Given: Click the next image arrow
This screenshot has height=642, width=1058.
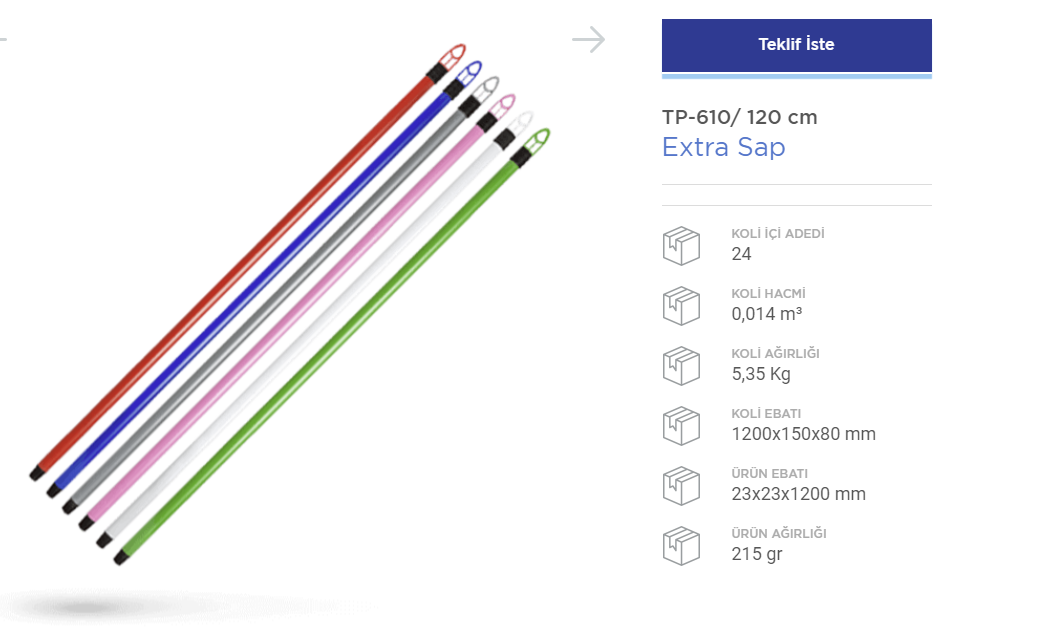Looking at the screenshot, I should click(x=588, y=40).
